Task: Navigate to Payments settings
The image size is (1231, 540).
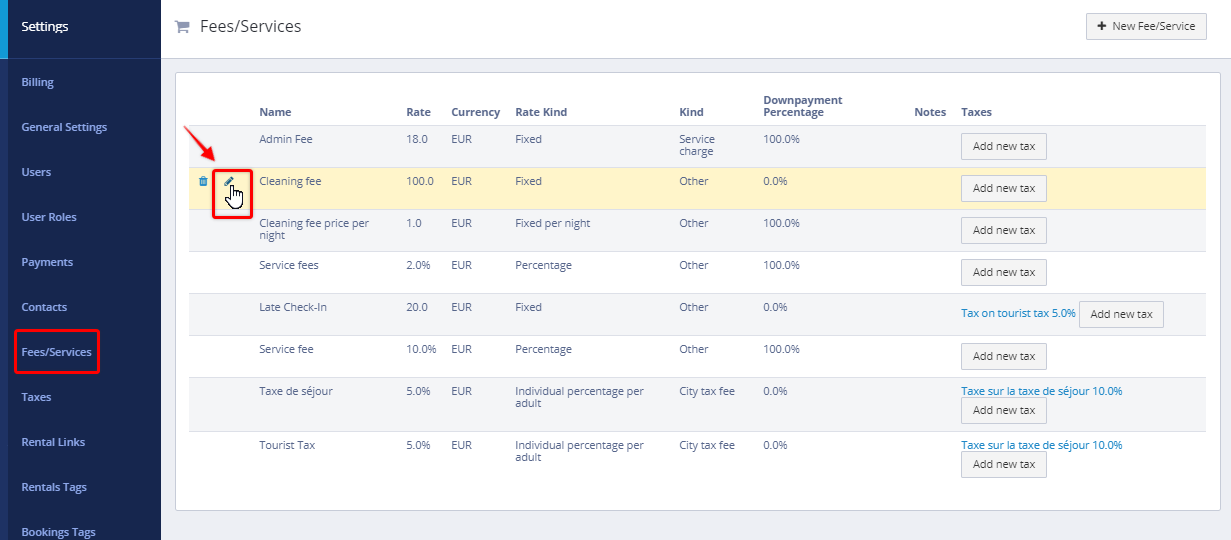Action: pyautogui.click(x=47, y=262)
